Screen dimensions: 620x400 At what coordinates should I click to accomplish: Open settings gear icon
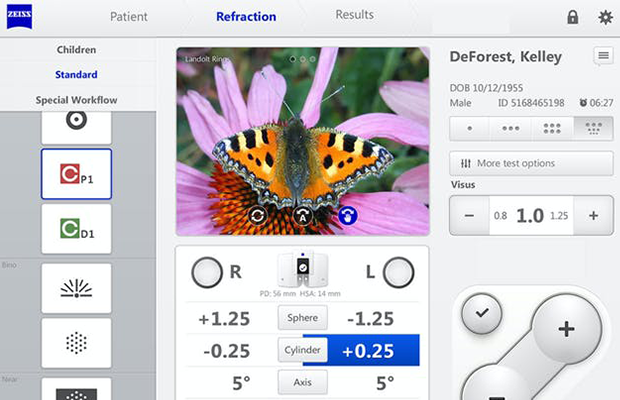605,17
